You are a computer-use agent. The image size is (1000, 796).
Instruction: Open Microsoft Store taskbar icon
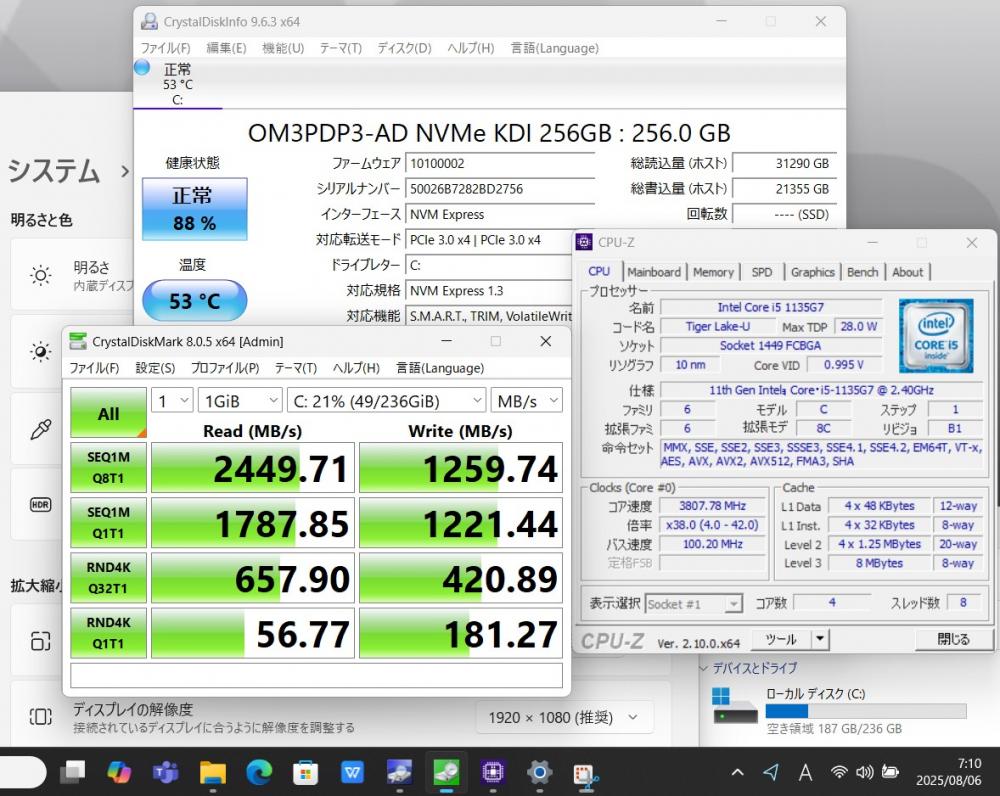pos(305,772)
